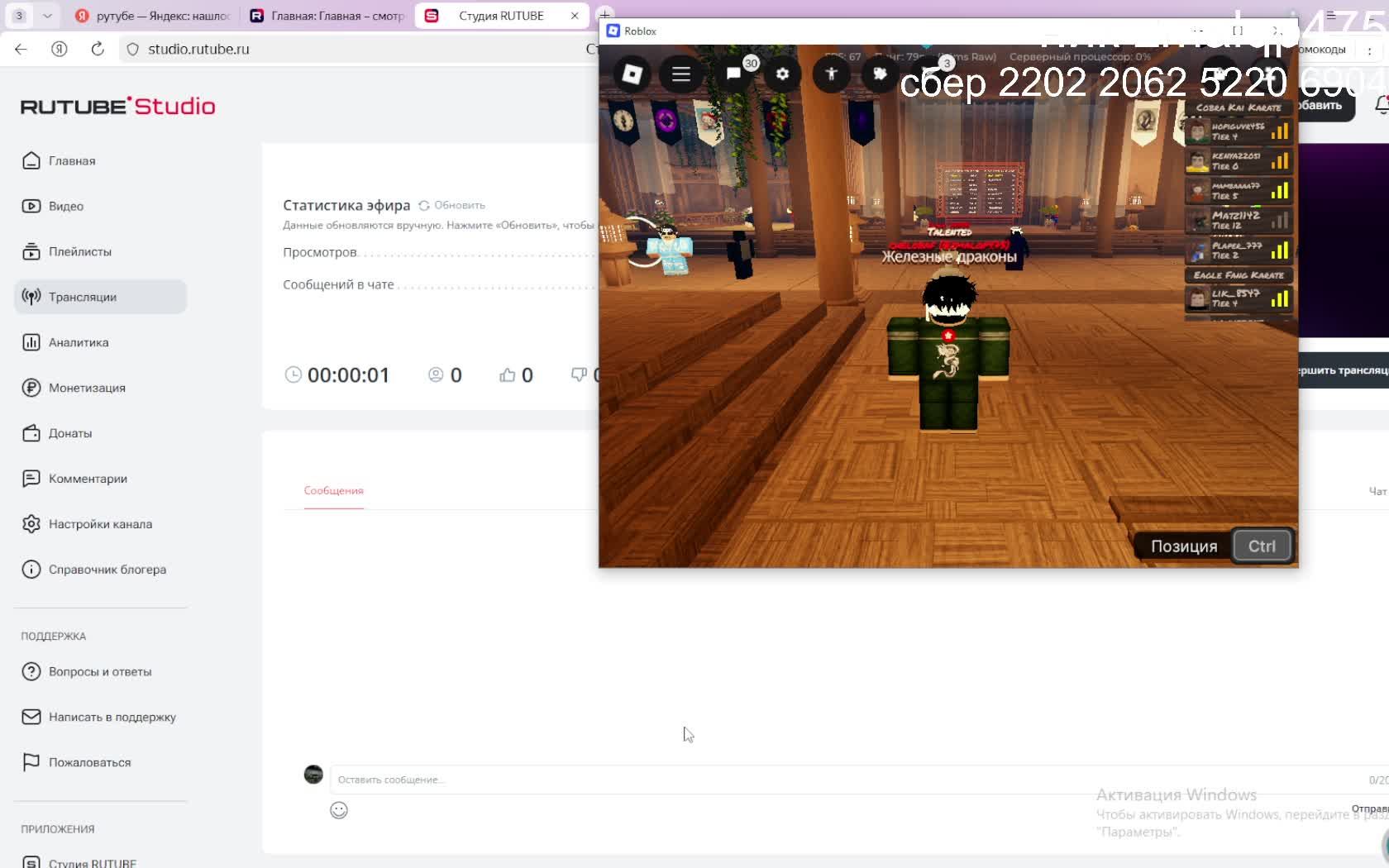Select Трансляции in the sidebar
This screenshot has width=1389, height=868.
pos(100,297)
